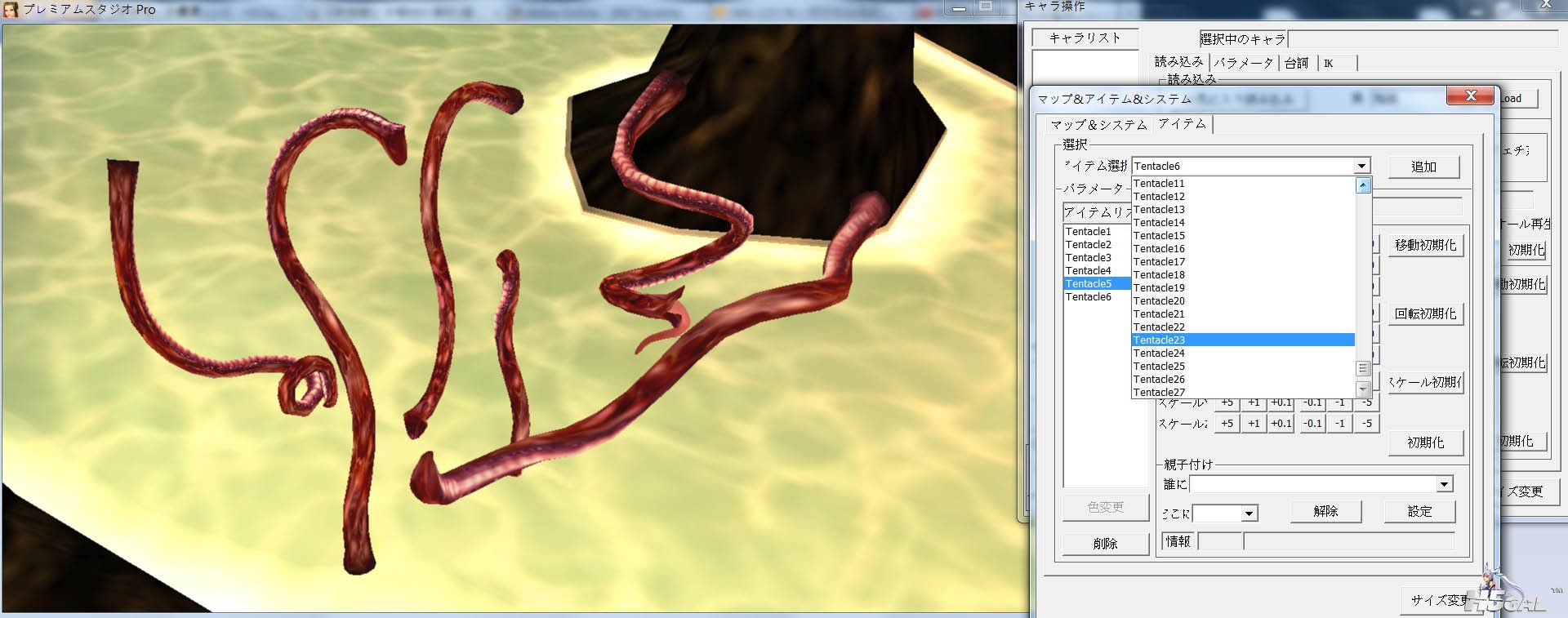
Task: Choose Tentacle22 in the dropdown list
Action: tap(1243, 327)
